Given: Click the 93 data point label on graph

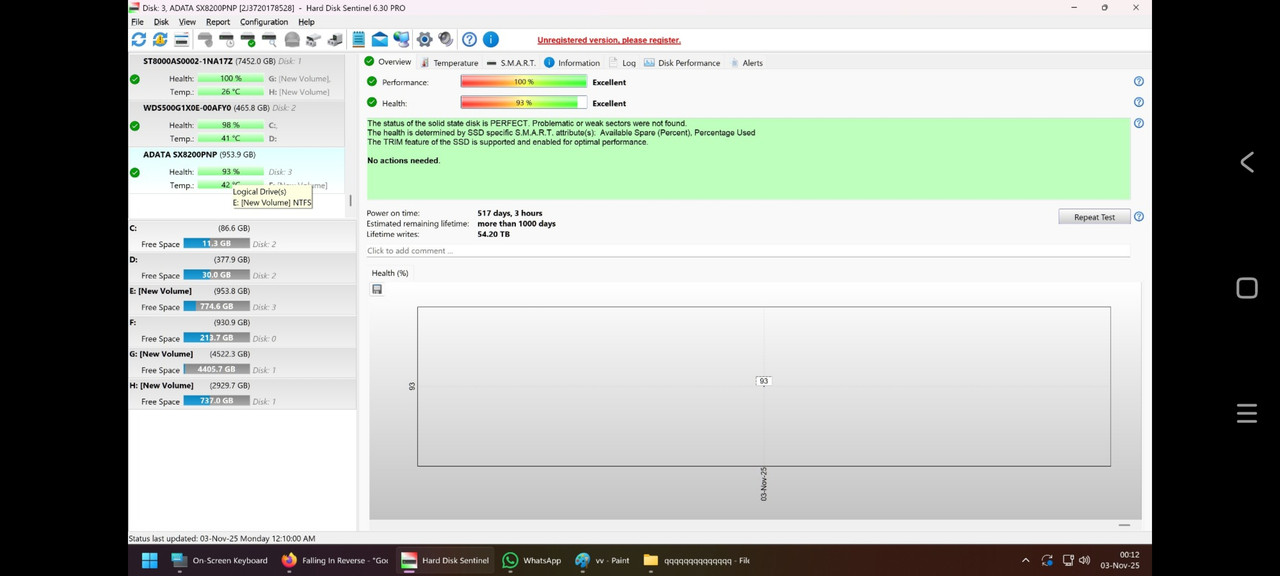Looking at the screenshot, I should pyautogui.click(x=764, y=381).
